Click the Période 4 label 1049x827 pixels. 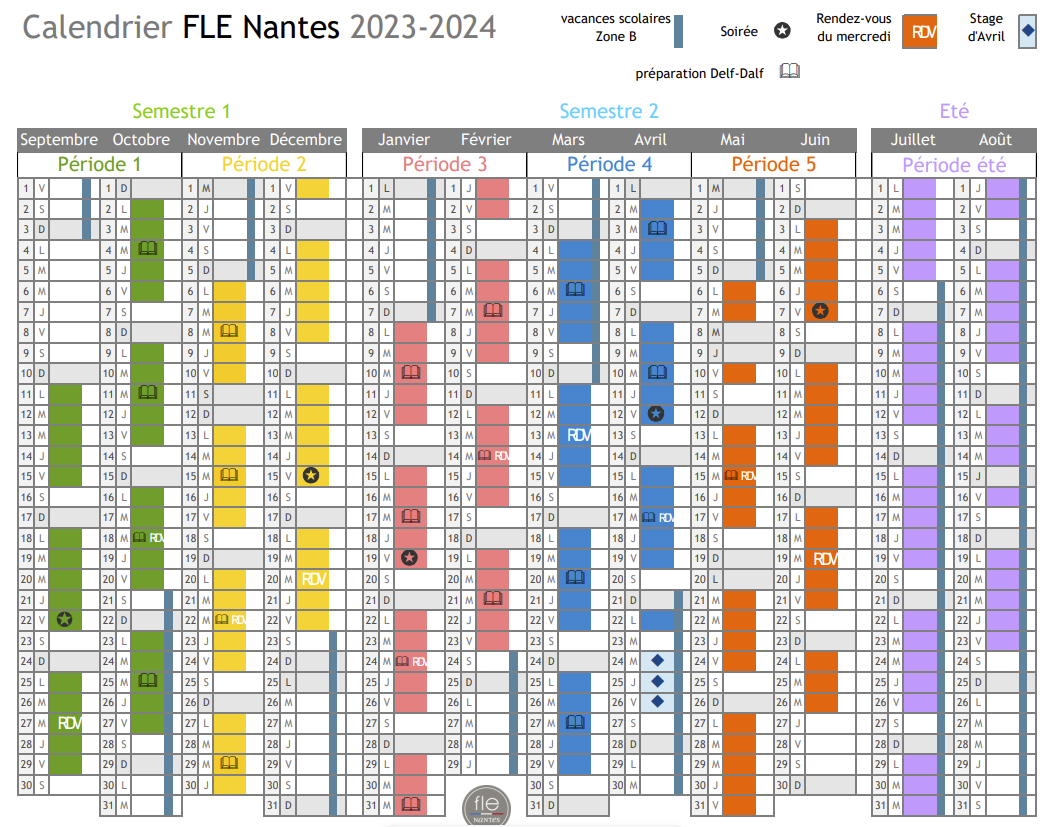click(x=609, y=165)
